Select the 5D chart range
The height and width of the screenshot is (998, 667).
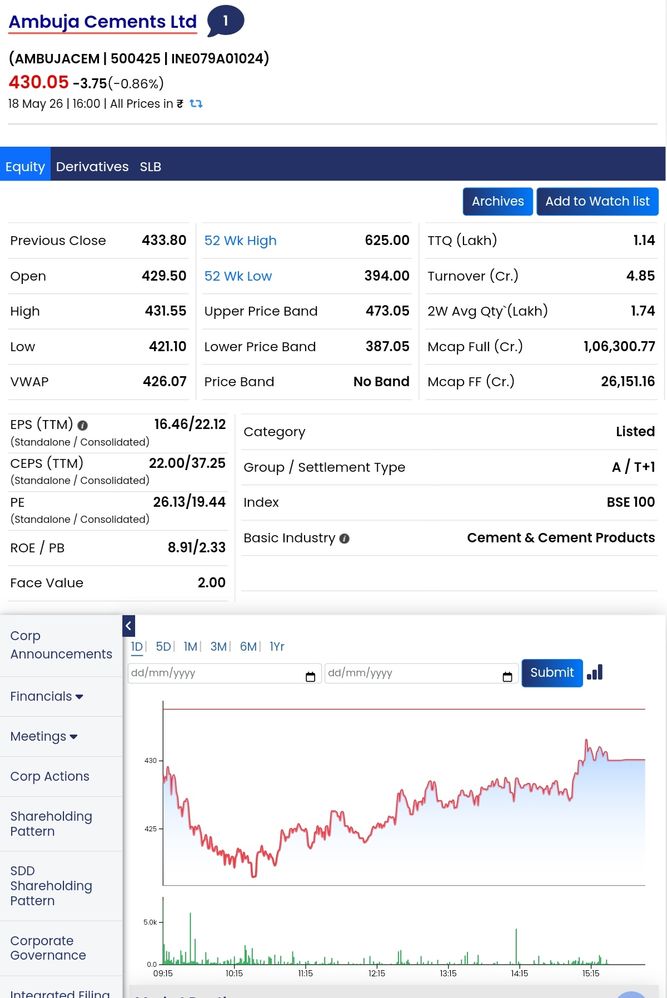click(163, 647)
